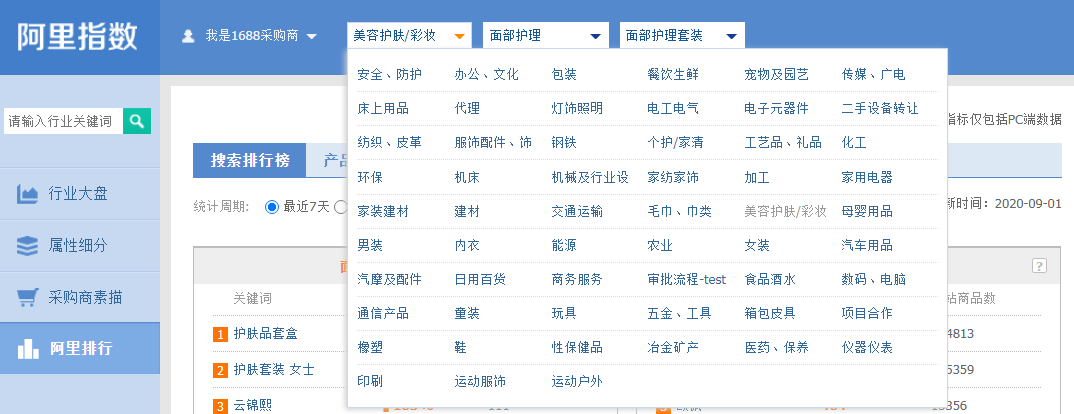Select 纺织、皮革 category
Viewport: 1074px width, 414px height.
coord(389,143)
